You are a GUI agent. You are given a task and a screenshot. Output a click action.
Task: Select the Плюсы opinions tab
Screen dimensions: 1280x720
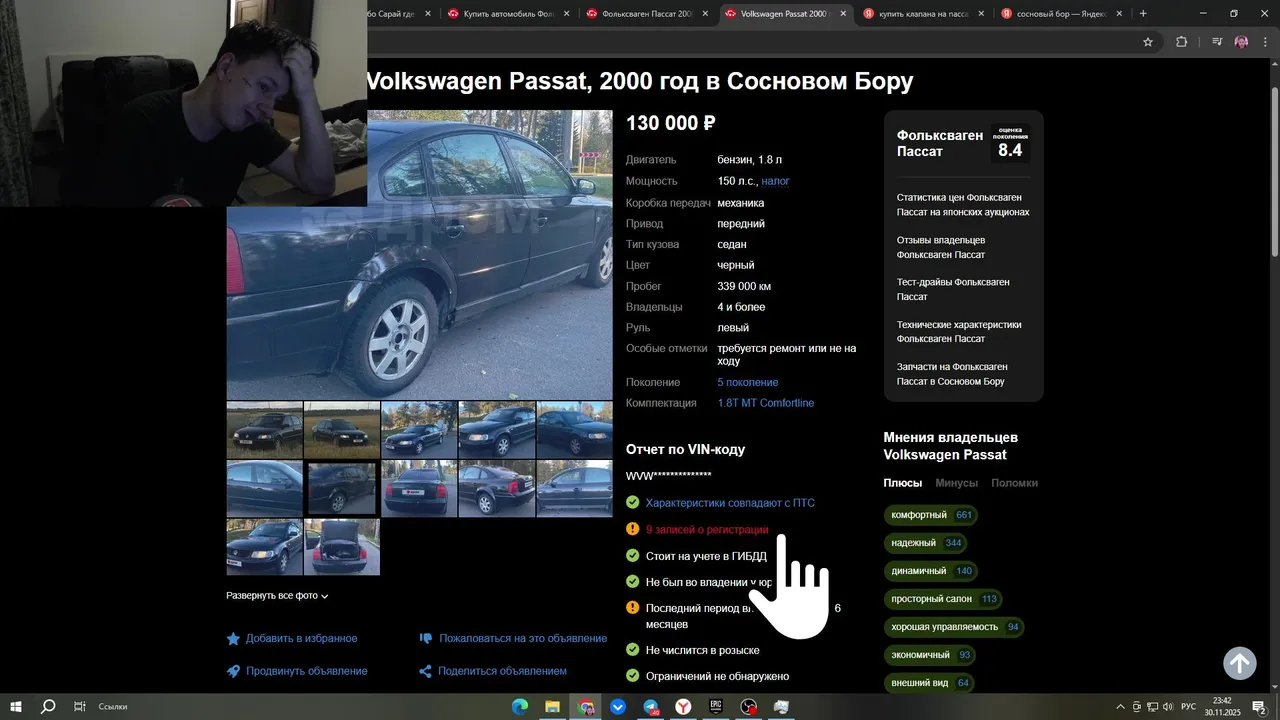(x=902, y=483)
